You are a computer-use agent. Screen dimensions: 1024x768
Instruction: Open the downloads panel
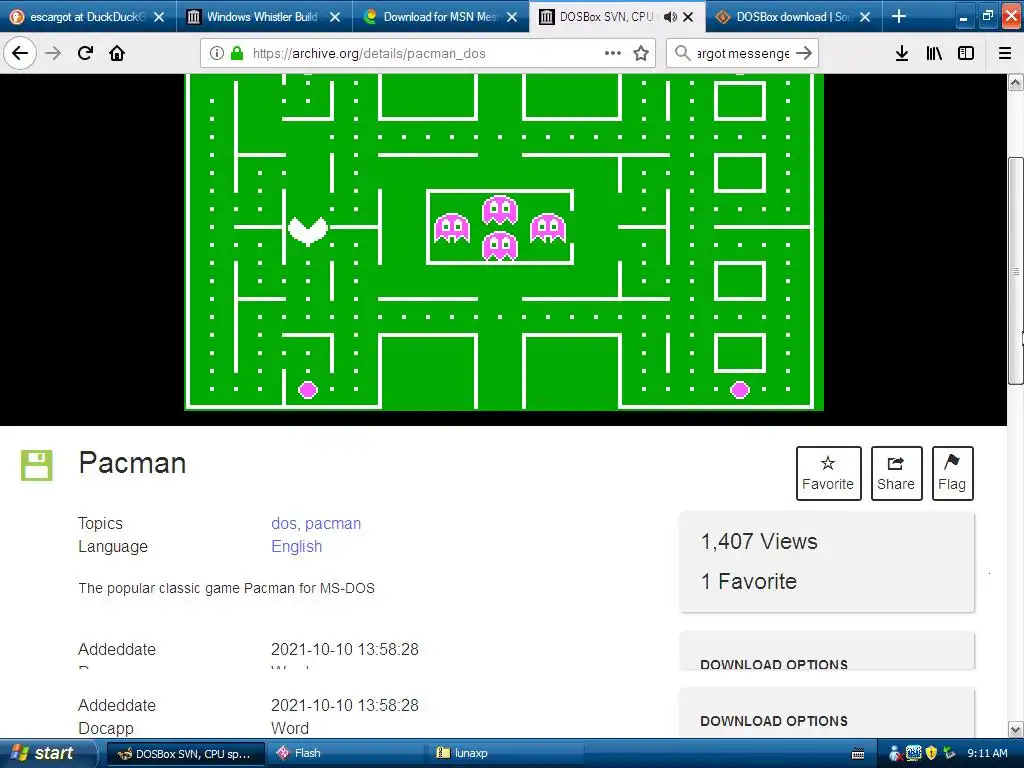pos(902,53)
